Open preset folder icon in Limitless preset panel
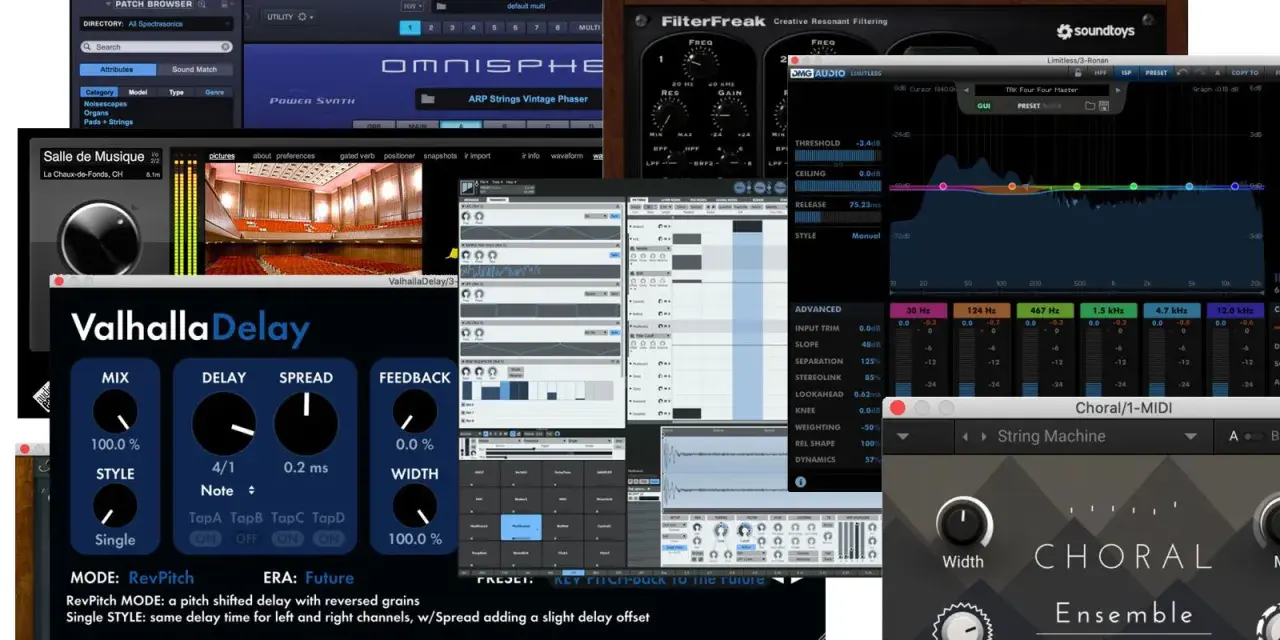Screen dimensions: 1280x640 tap(1090, 106)
